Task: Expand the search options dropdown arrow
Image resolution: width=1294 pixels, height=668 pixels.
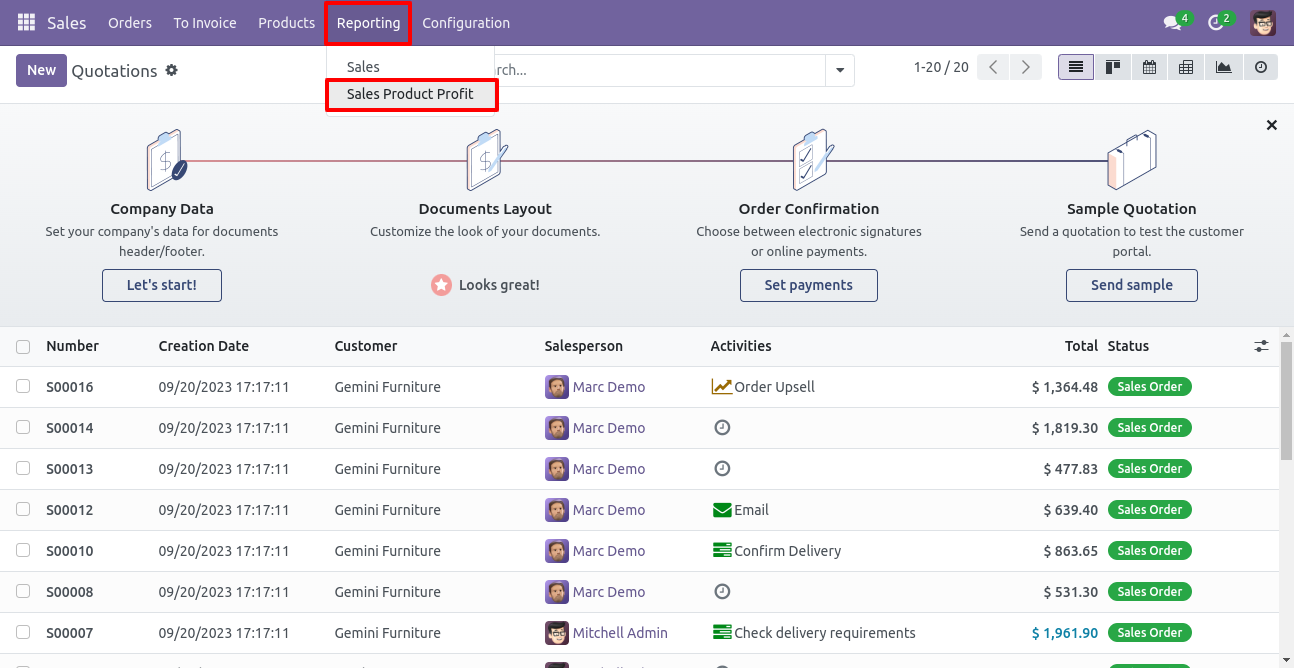Action: coord(839,70)
